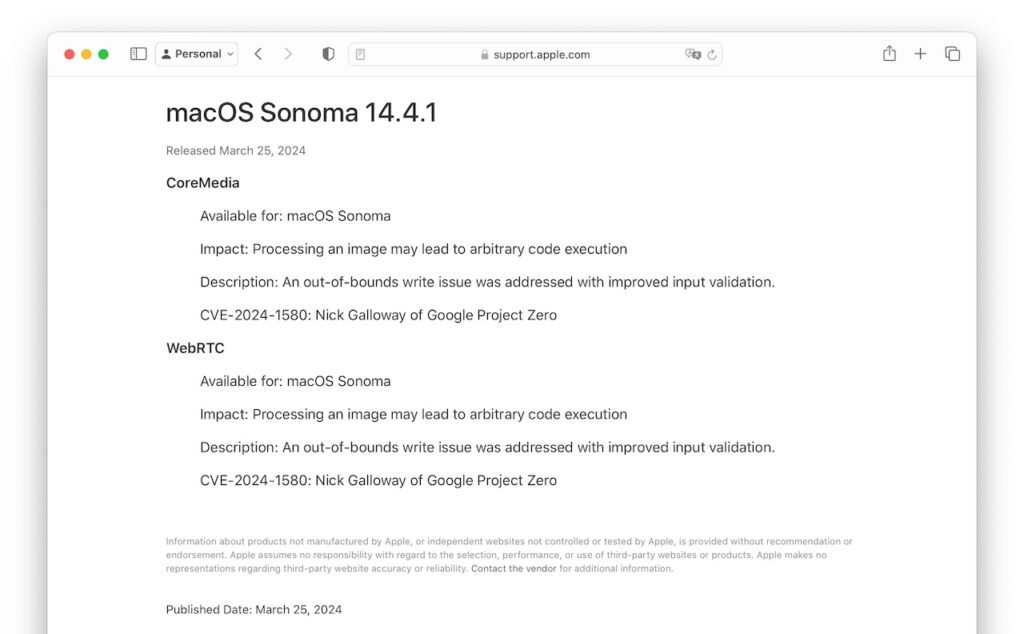Share the current page
This screenshot has height=634, width=1024.
(889, 53)
